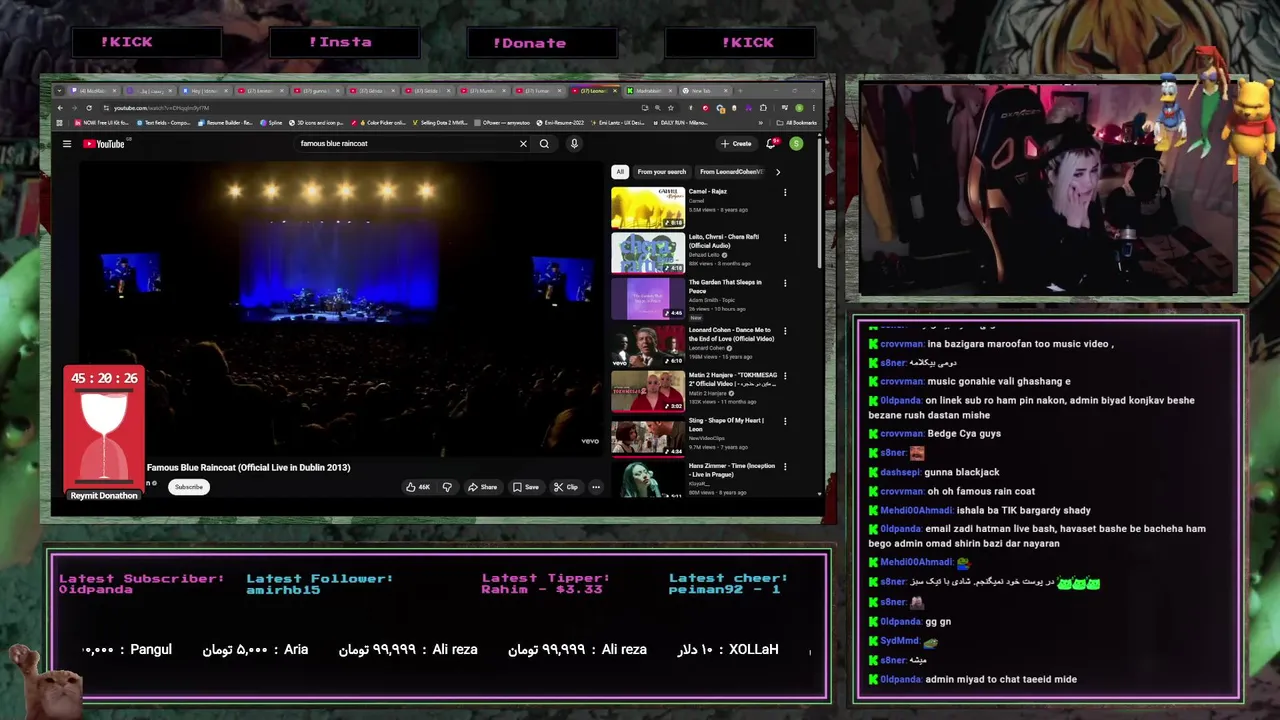
Task: Show hidden bookmarks with overflow chevron
Action: click(761, 123)
